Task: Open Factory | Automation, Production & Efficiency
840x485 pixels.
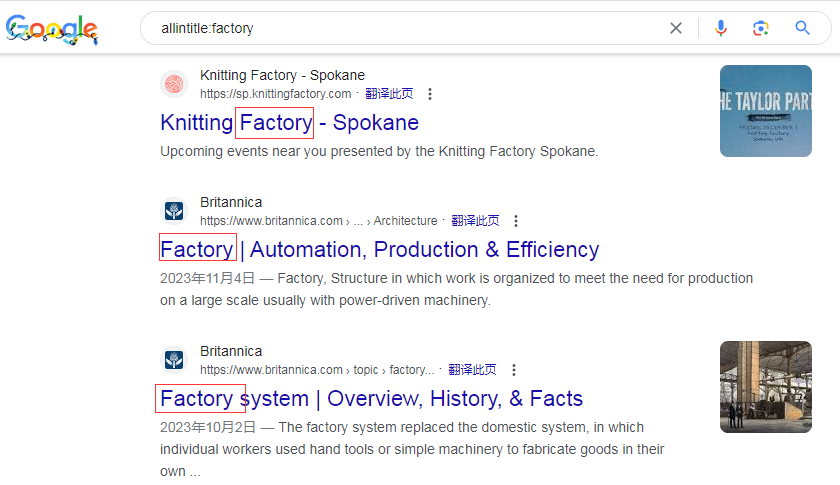Action: (379, 250)
